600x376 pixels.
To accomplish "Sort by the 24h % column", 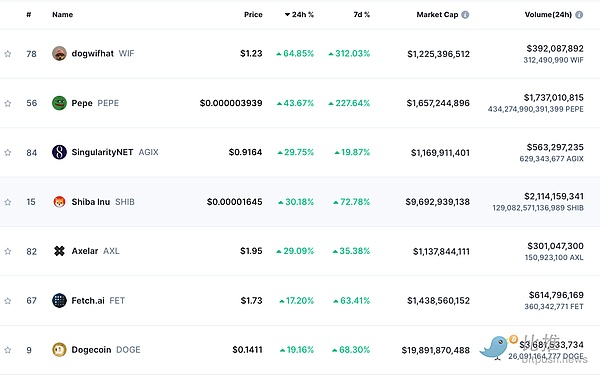I will pyautogui.click(x=299, y=15).
